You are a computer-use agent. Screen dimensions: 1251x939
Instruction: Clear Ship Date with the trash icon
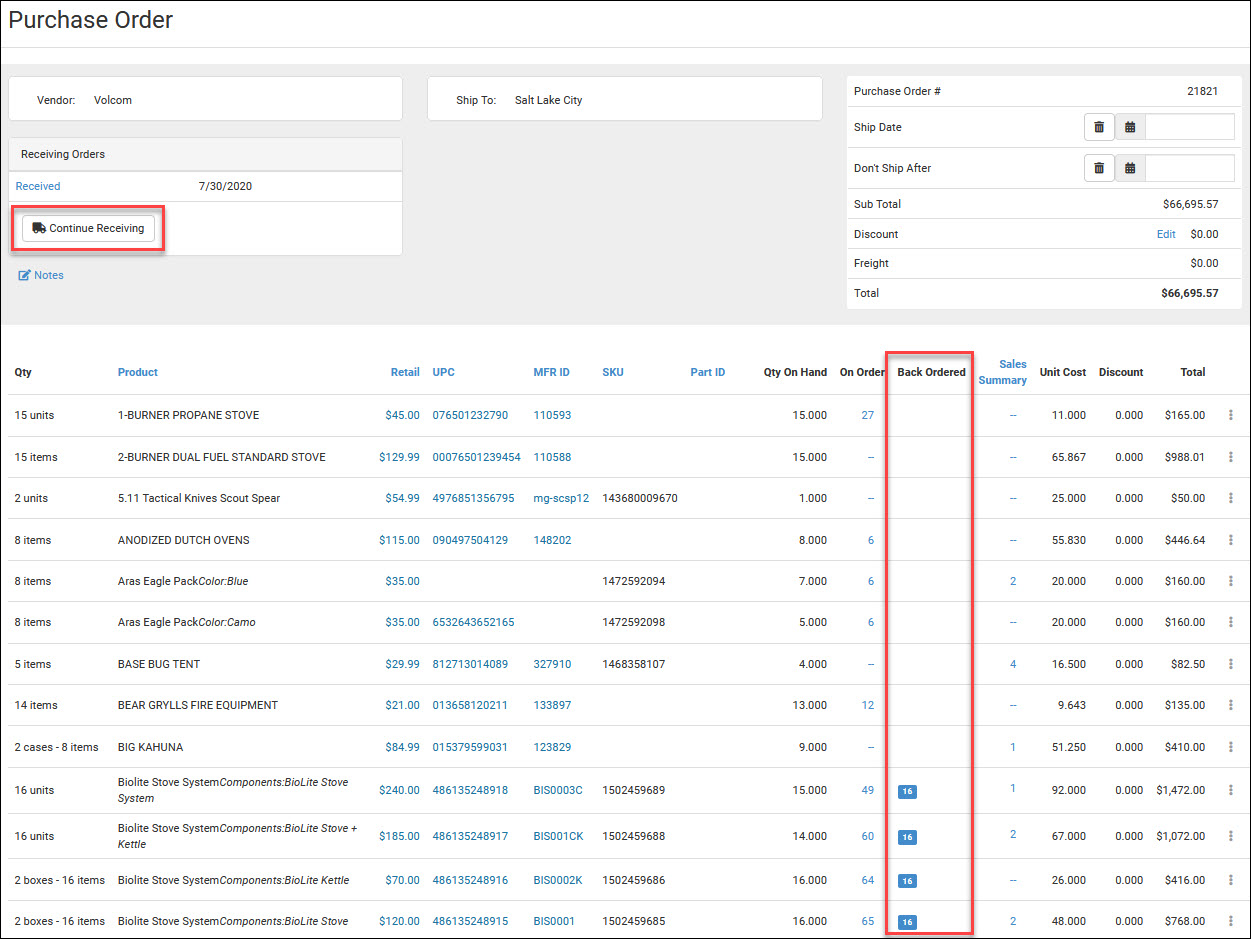(x=1099, y=127)
